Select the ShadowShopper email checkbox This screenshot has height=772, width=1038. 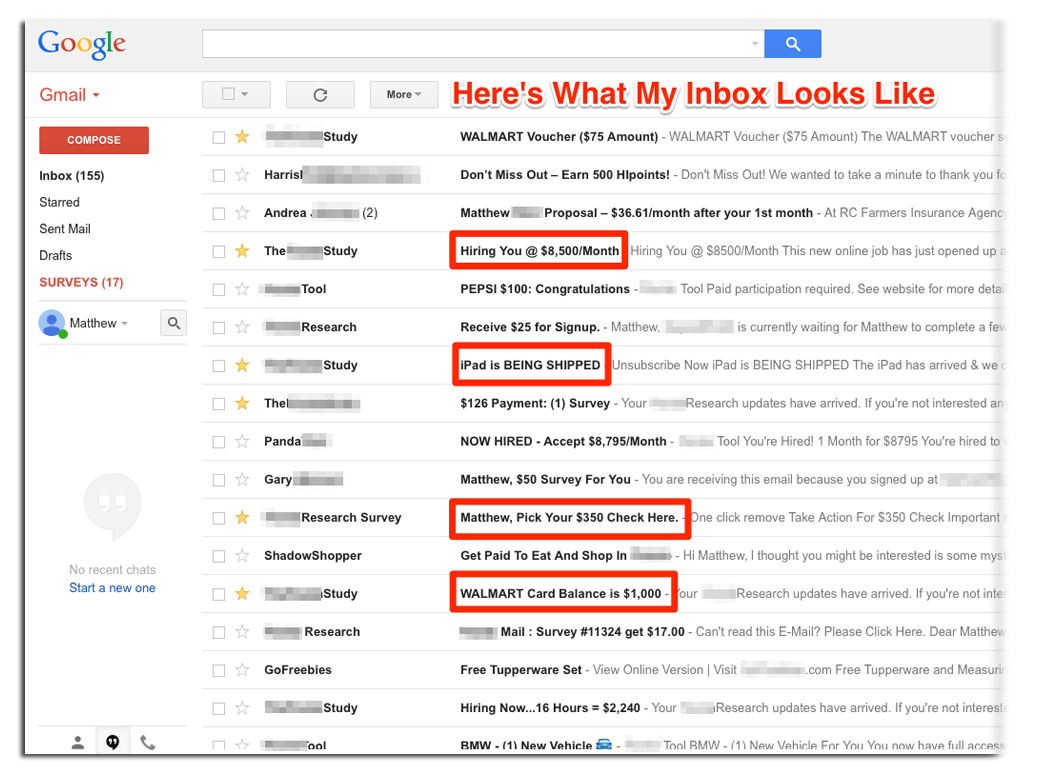219,556
